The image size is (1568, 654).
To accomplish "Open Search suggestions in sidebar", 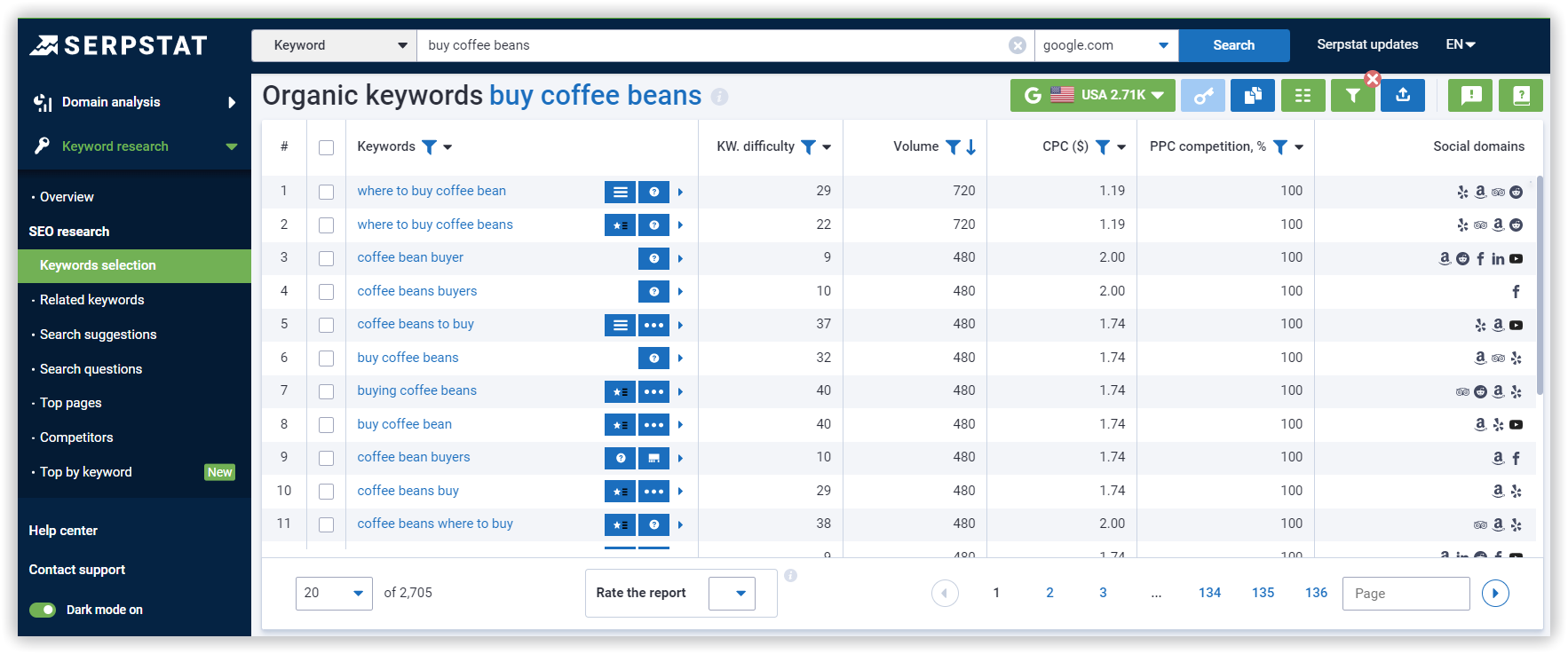I will pyautogui.click(x=98, y=335).
